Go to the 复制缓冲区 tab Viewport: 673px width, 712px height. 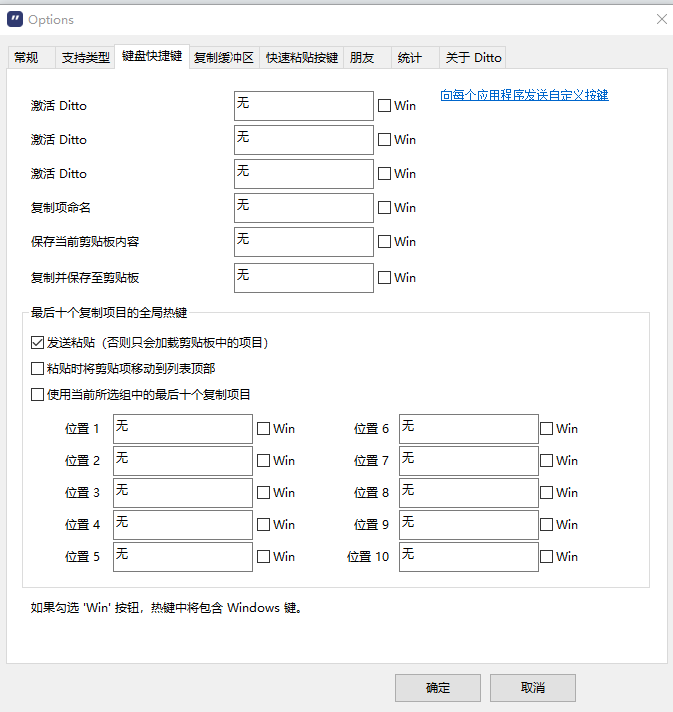pyautogui.click(x=224, y=58)
